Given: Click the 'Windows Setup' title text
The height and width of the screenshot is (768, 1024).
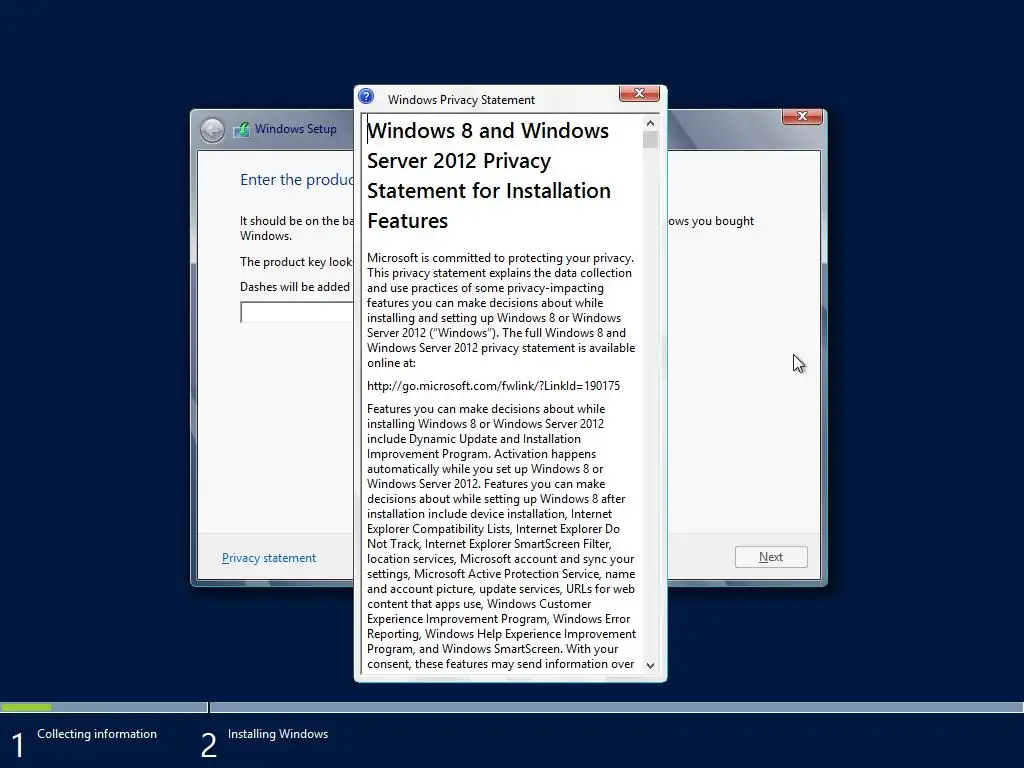Looking at the screenshot, I should tap(295, 129).
